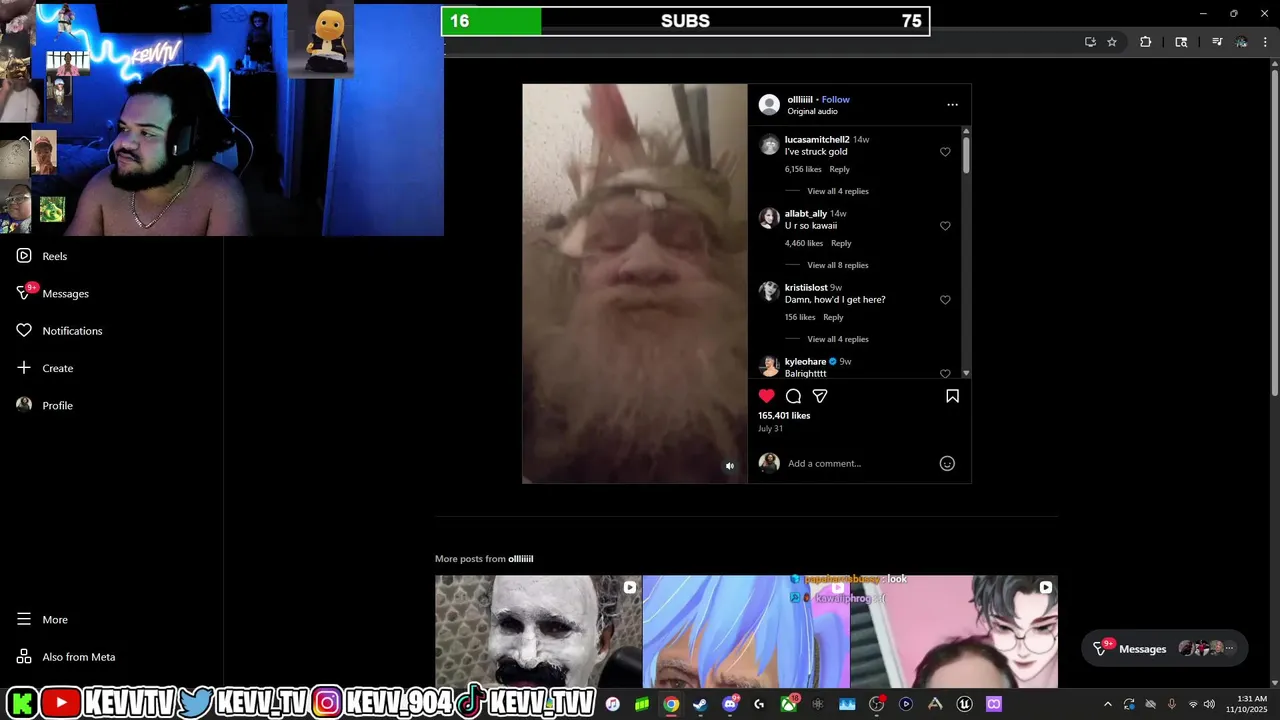Reply to allabt_ally's comment

841,243
